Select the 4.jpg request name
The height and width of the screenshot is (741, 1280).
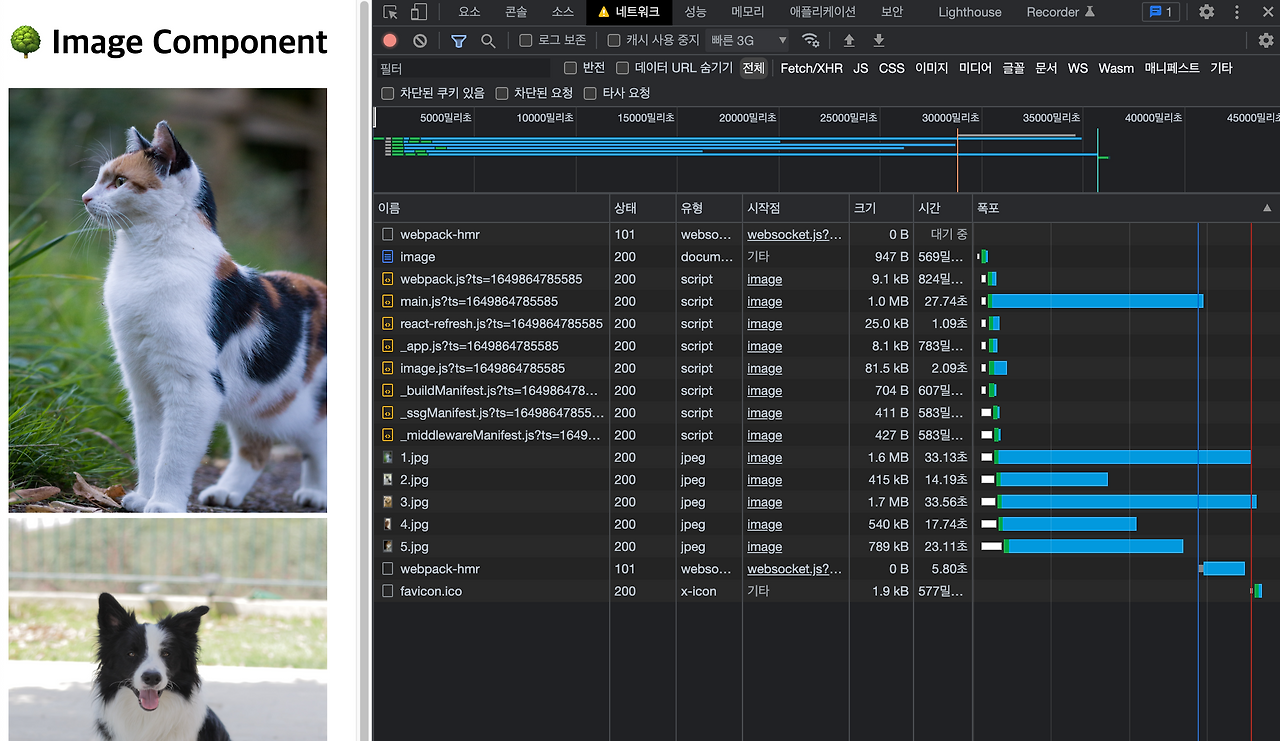pos(414,524)
